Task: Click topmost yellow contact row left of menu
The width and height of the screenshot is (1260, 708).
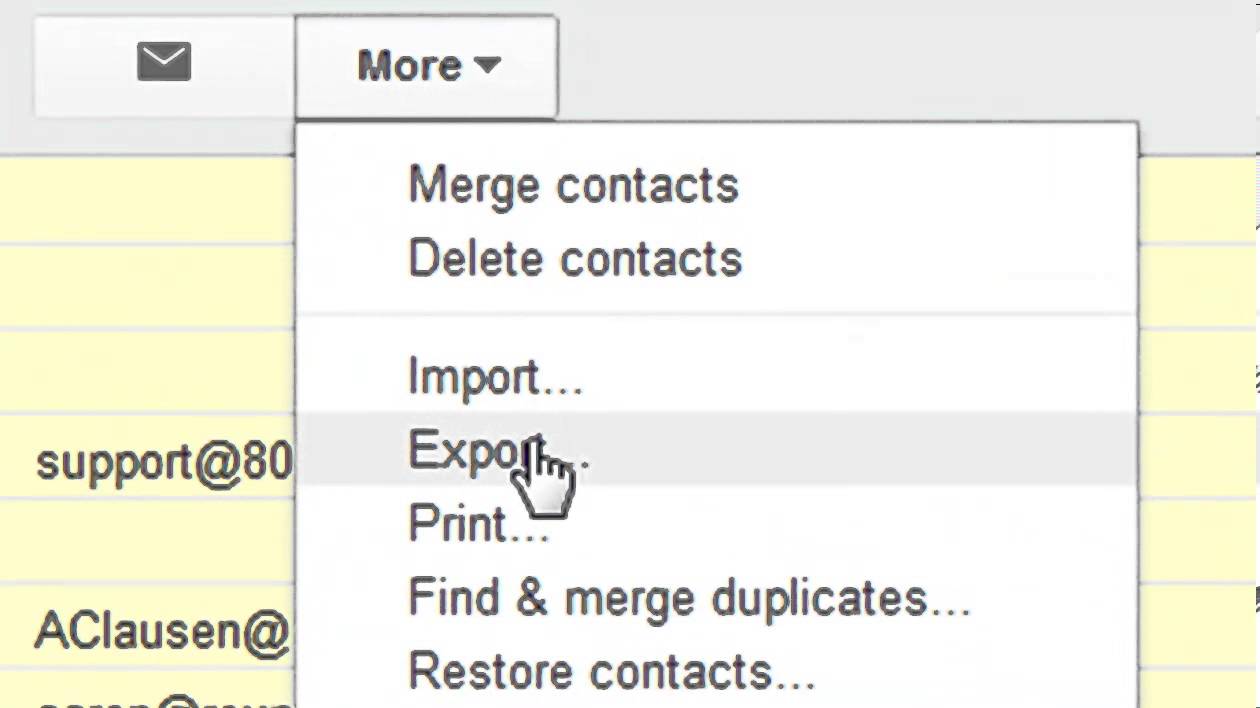Action: [x=150, y=199]
